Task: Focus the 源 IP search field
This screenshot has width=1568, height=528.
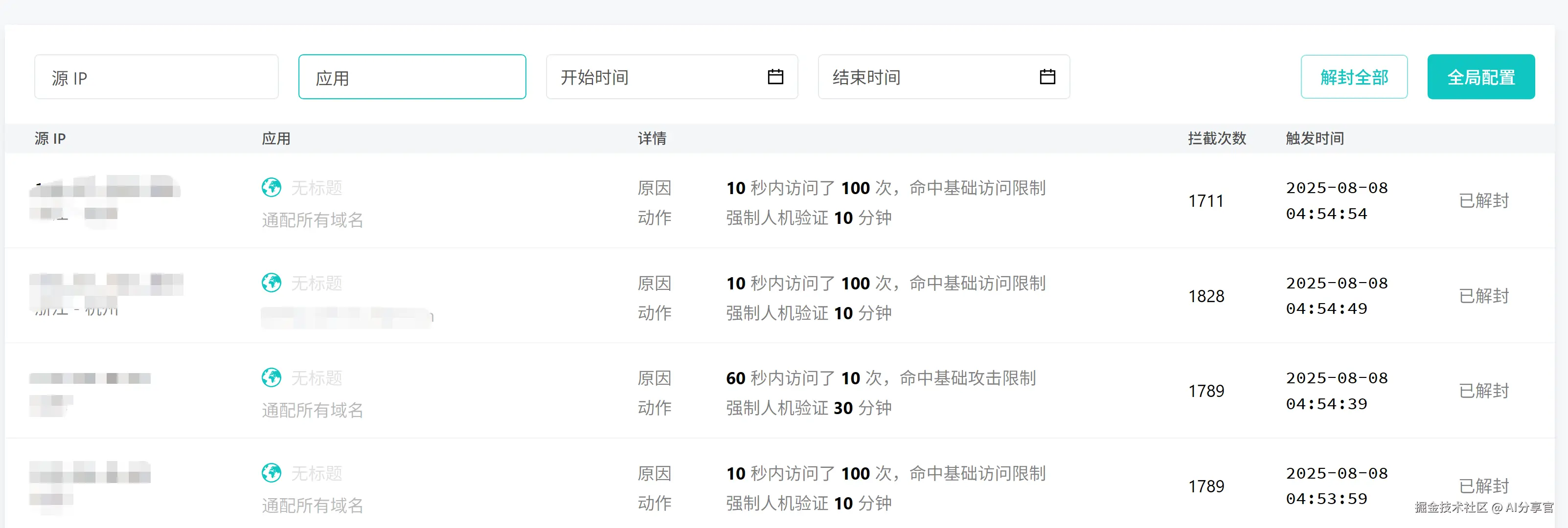Action: (157, 77)
